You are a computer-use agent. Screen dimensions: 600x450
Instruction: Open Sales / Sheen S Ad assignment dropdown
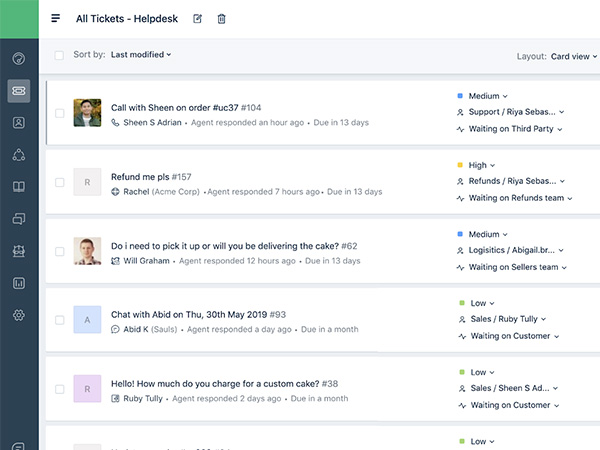click(514, 388)
